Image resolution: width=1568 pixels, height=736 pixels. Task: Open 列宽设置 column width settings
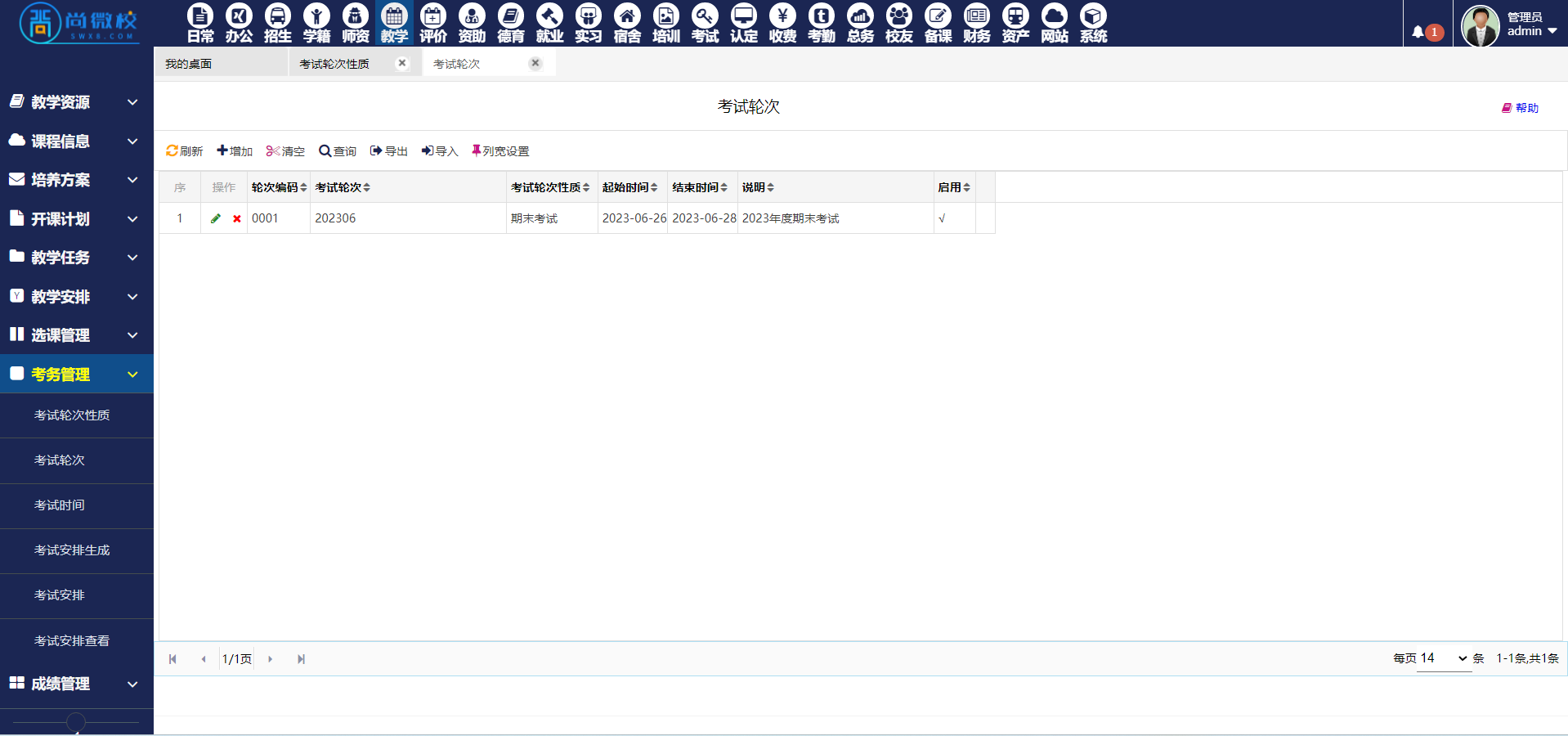pyautogui.click(x=500, y=151)
